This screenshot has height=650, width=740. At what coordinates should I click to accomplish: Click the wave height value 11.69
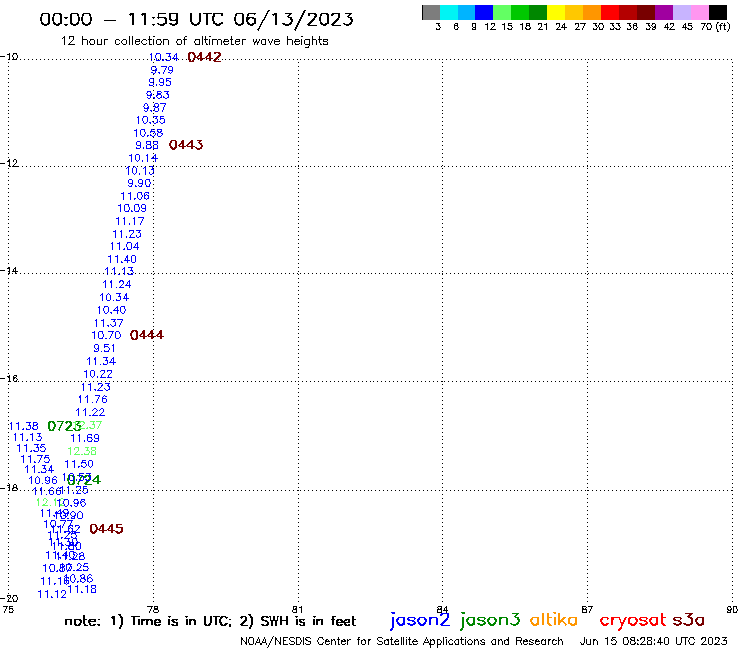(85, 439)
